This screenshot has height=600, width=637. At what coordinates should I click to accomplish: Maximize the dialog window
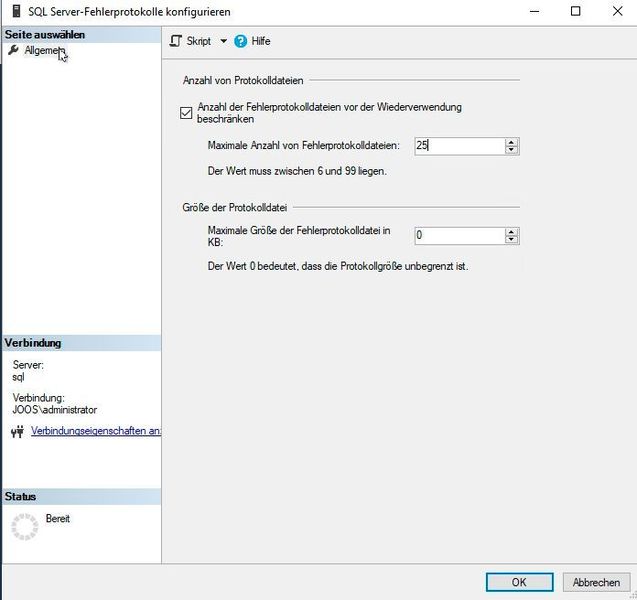tap(576, 11)
